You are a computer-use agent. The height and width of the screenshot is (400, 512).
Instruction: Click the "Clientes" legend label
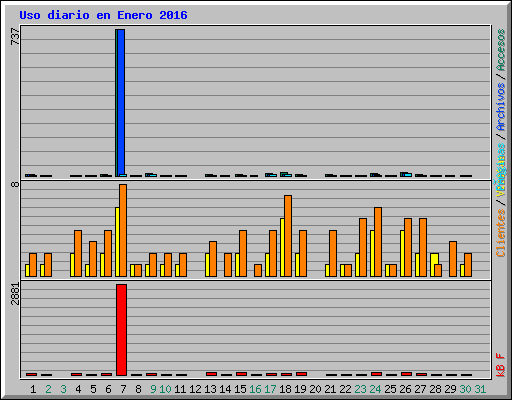501,233
